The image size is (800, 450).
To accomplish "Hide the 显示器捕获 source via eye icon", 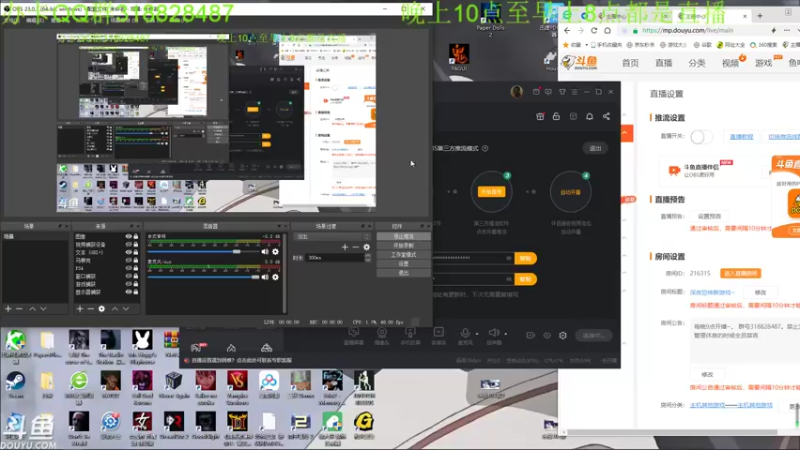I will (x=129, y=292).
